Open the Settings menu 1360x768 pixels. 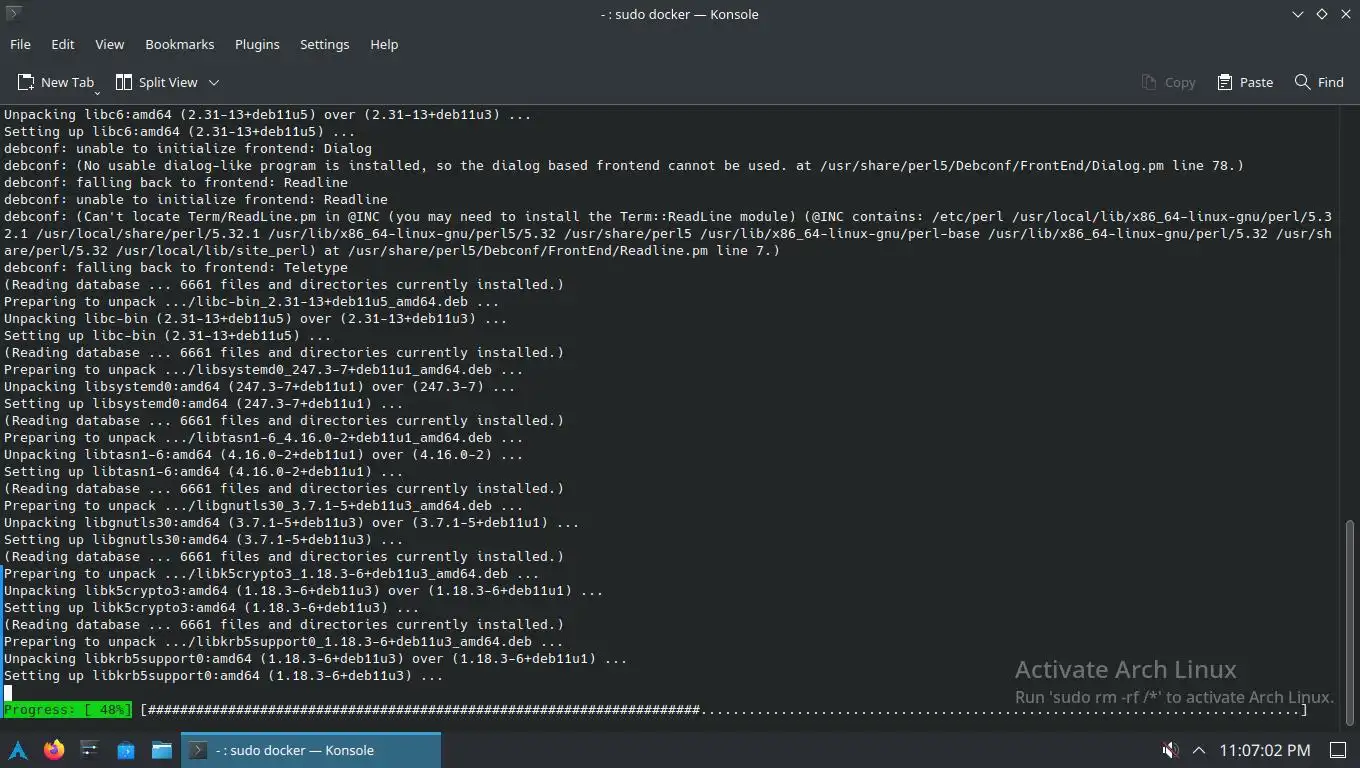tap(324, 44)
